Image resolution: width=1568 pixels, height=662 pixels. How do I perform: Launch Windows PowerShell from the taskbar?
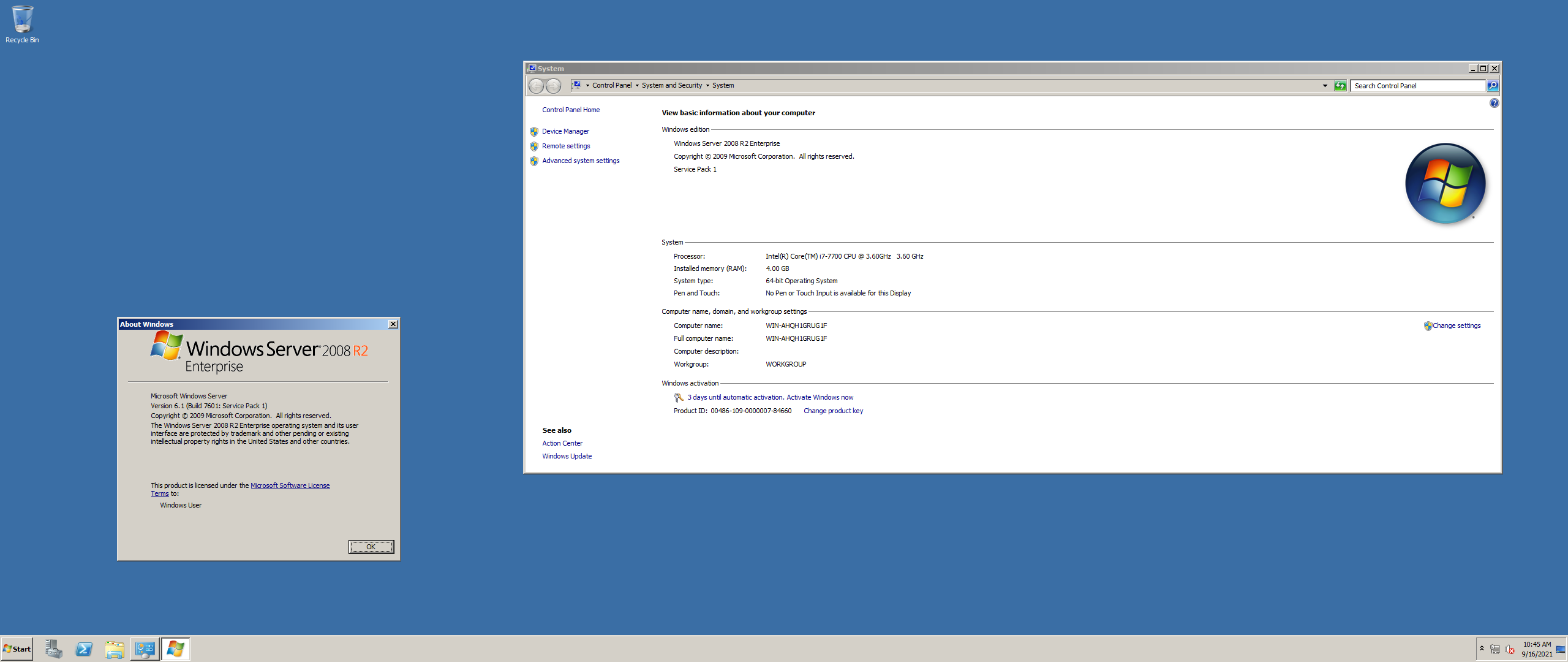click(84, 649)
